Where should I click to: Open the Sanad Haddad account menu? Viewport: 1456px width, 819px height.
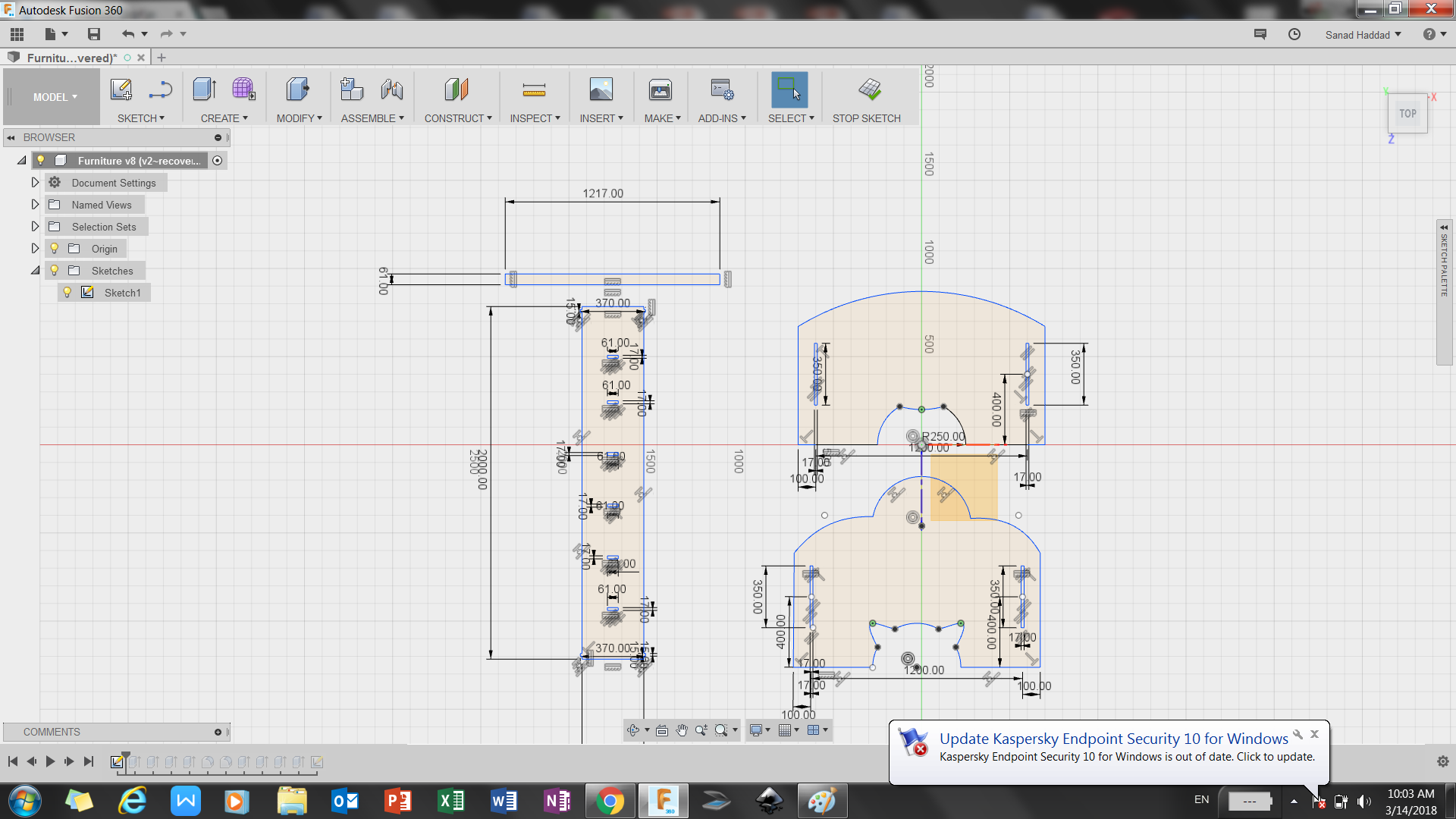pyautogui.click(x=1363, y=35)
